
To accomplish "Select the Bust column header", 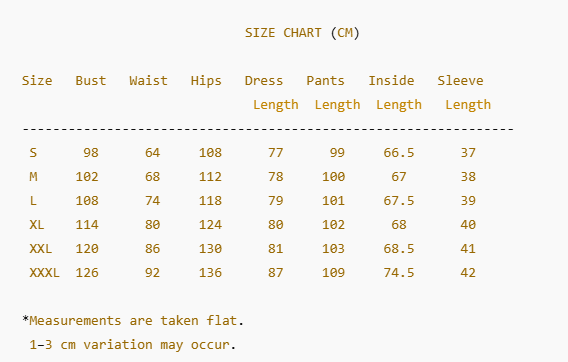I will tap(91, 80).
